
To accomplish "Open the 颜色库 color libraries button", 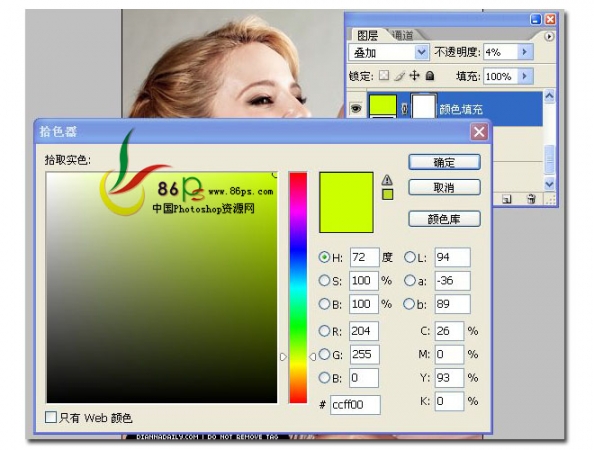I will (444, 219).
